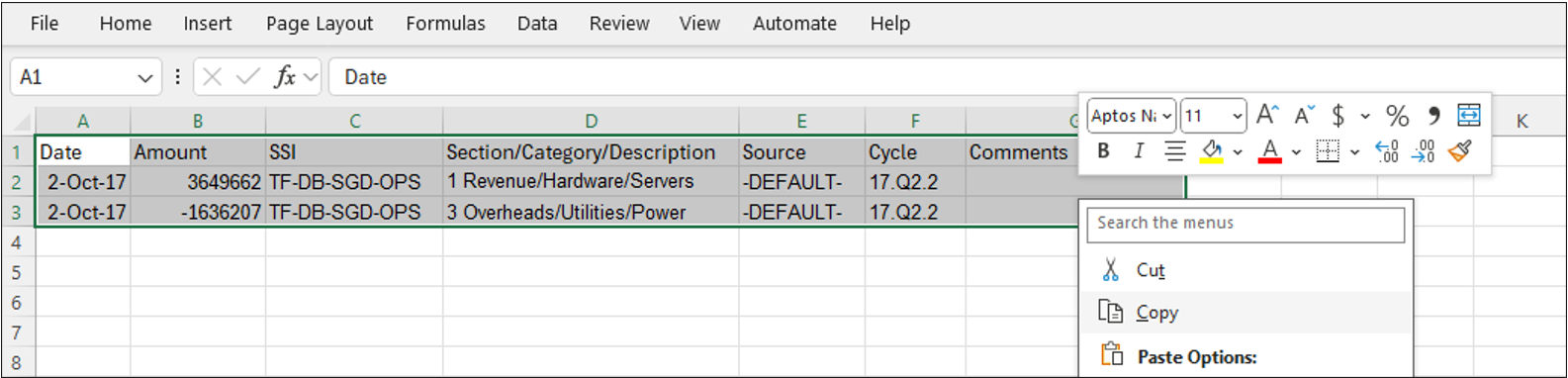Apply percent style format
1568x378 pixels.
[x=1397, y=116]
